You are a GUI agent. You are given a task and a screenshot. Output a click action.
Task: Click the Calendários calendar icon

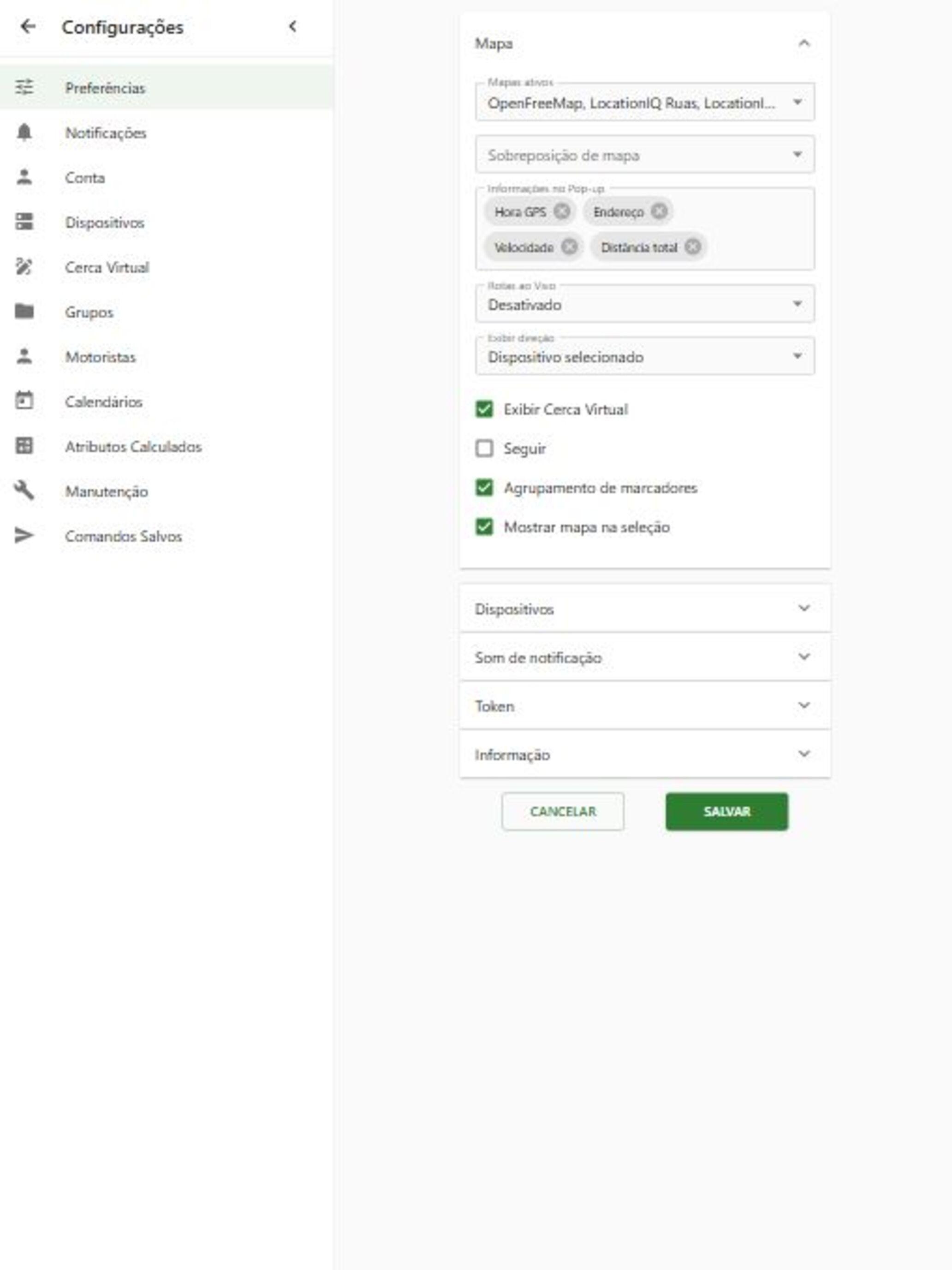[24, 400]
